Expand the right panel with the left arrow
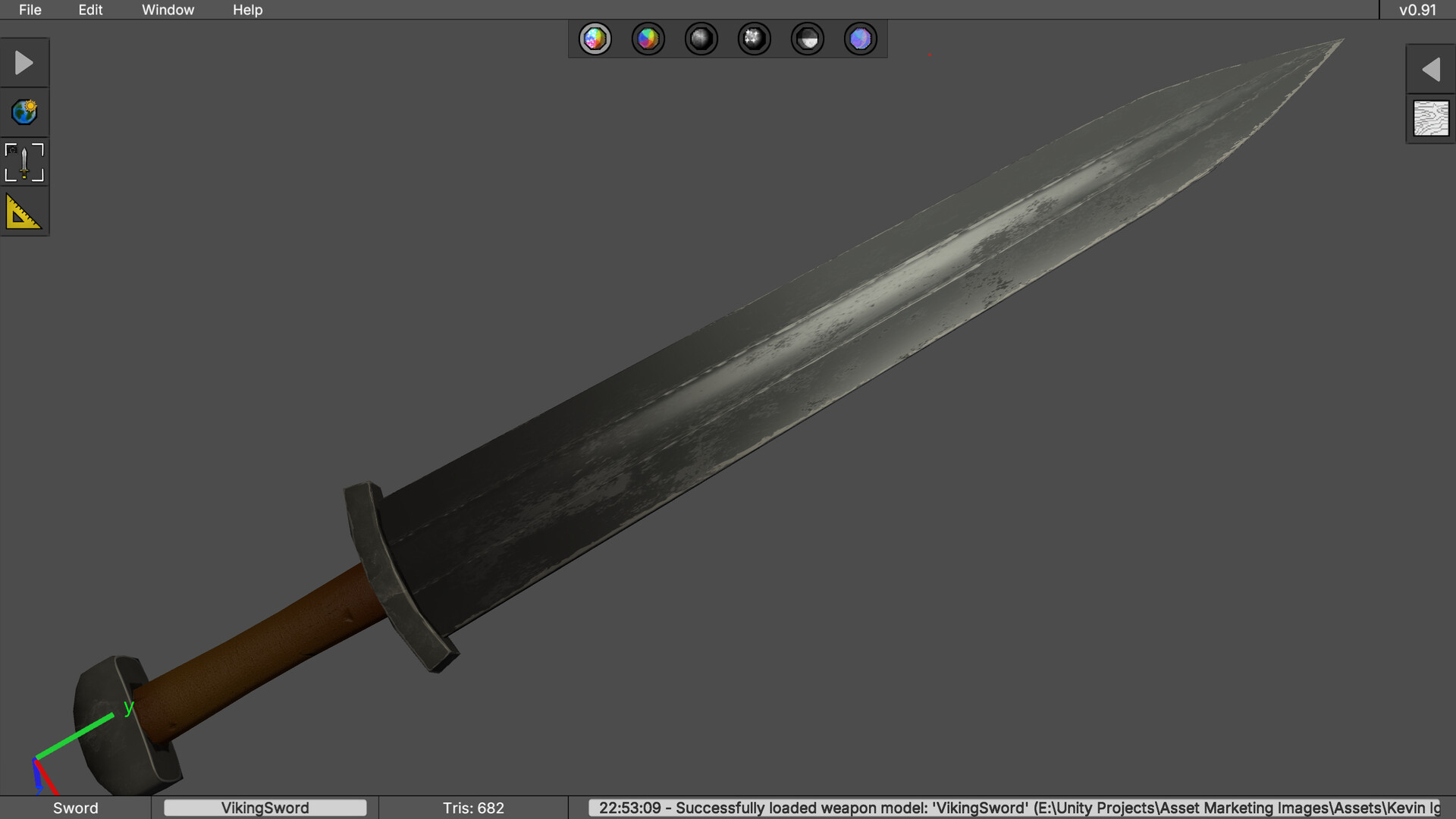 pos(1430,70)
